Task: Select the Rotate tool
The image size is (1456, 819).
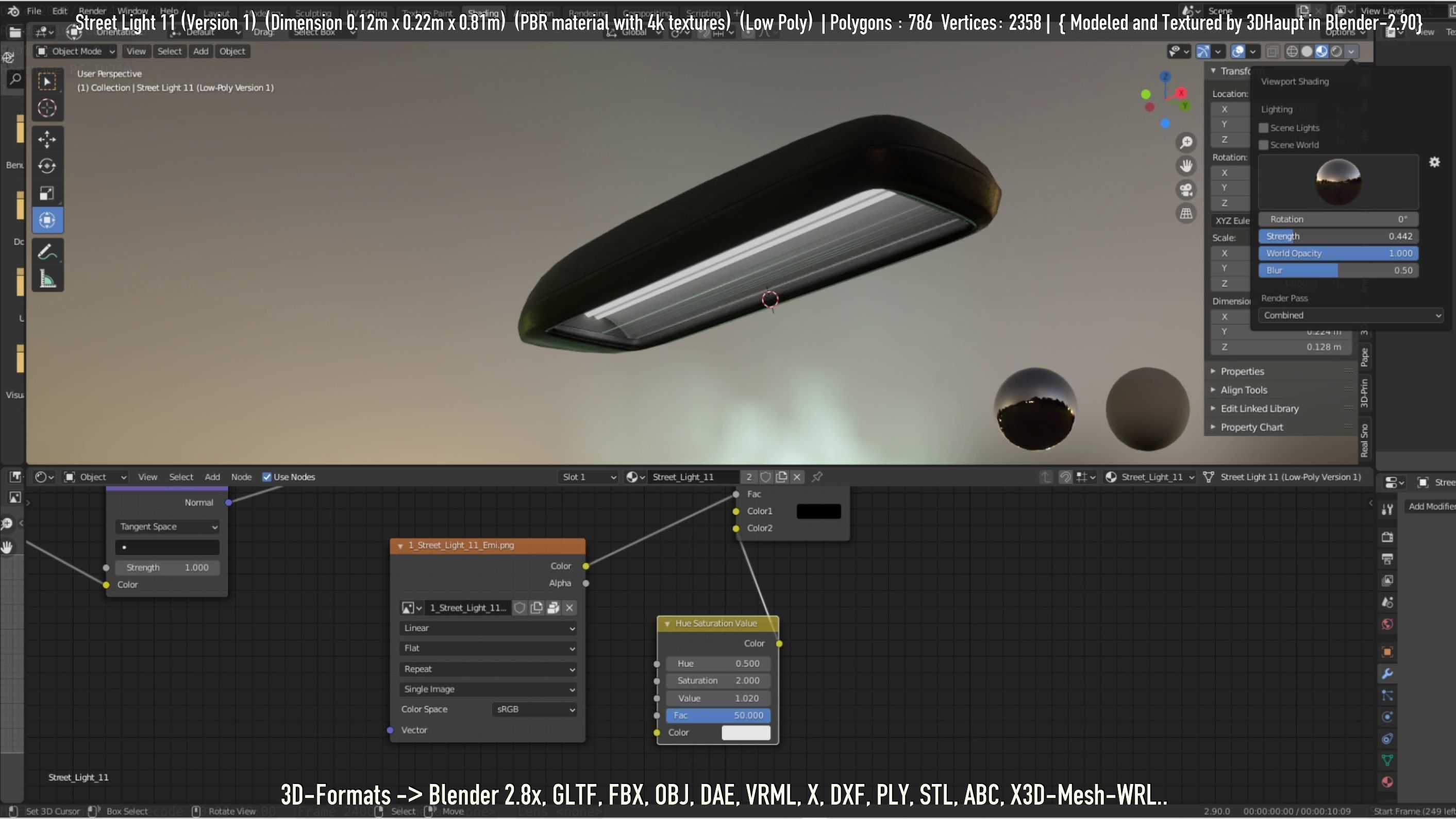Action: [x=47, y=166]
